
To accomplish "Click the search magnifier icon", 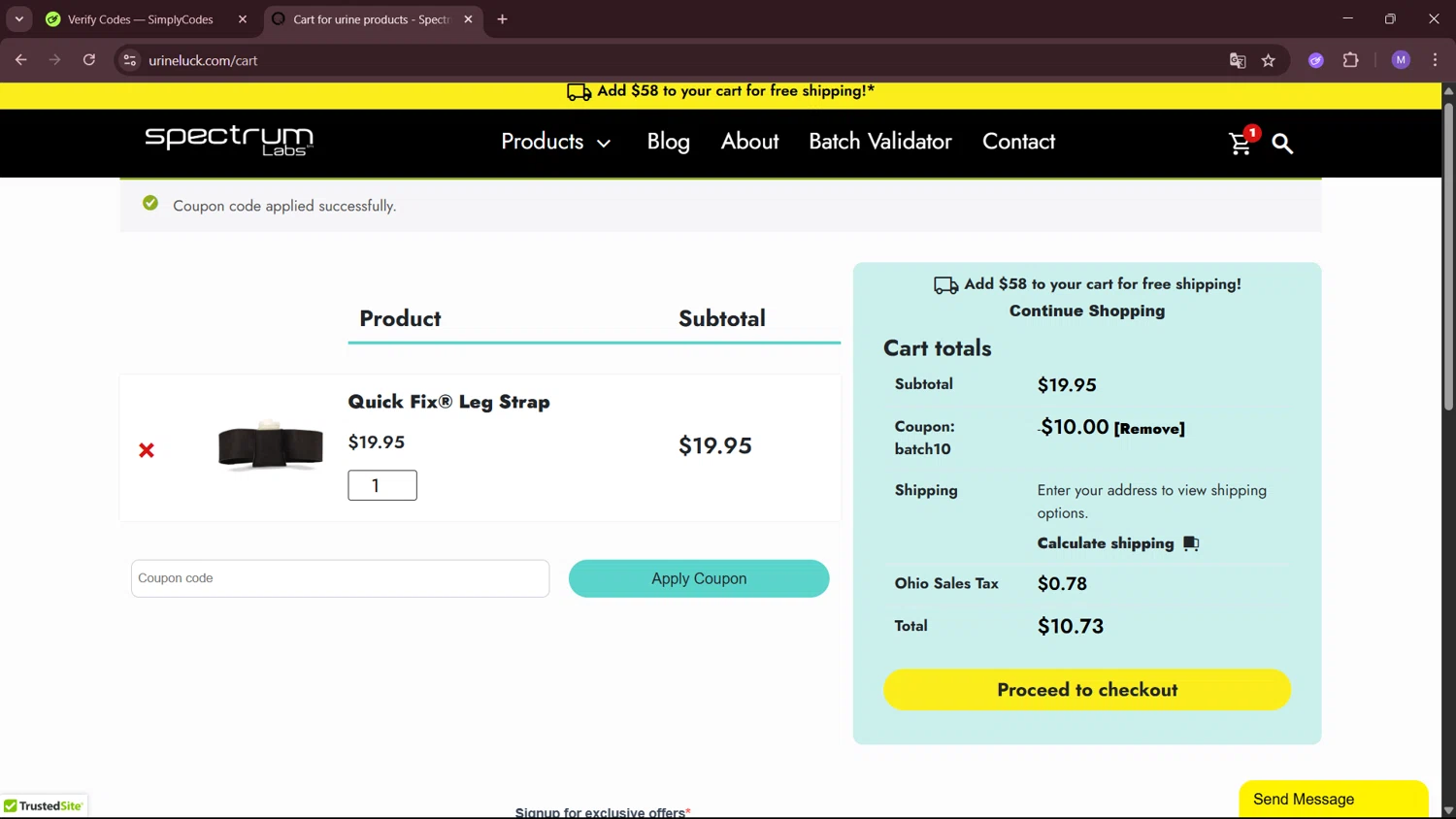I will (1282, 144).
